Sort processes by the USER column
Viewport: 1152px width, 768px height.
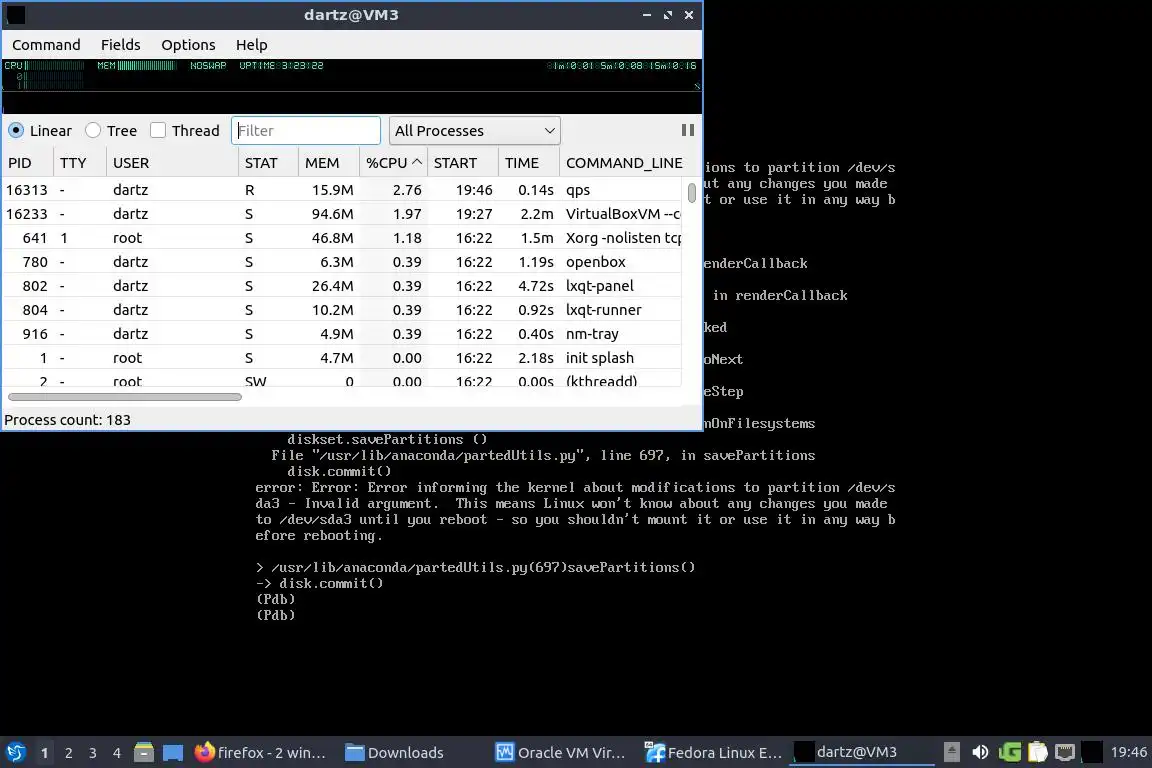pos(172,163)
